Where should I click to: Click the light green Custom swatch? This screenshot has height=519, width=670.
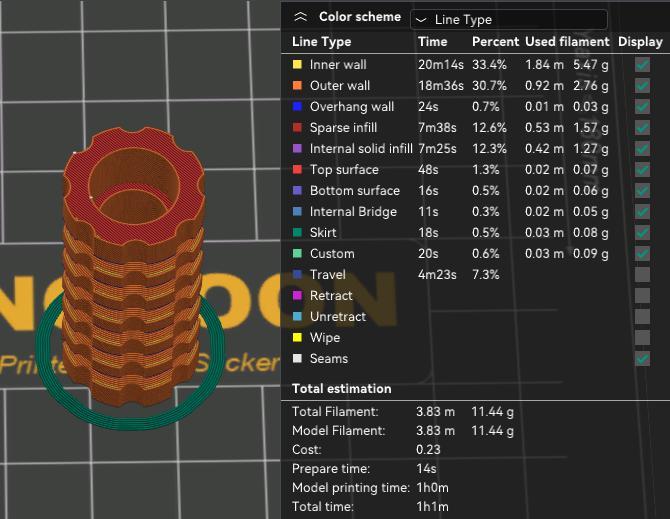tap(297, 253)
